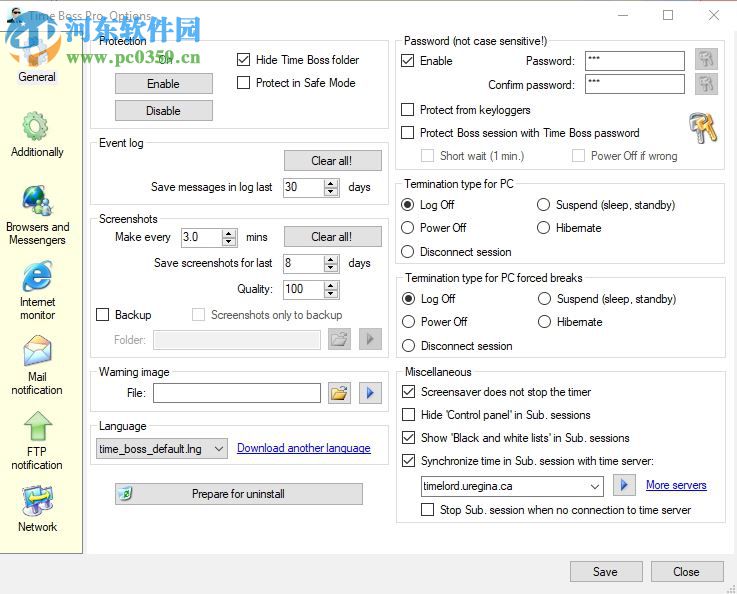Select Hibernate for PC termination type
The height and width of the screenshot is (594, 737).
pyautogui.click(x=543, y=227)
